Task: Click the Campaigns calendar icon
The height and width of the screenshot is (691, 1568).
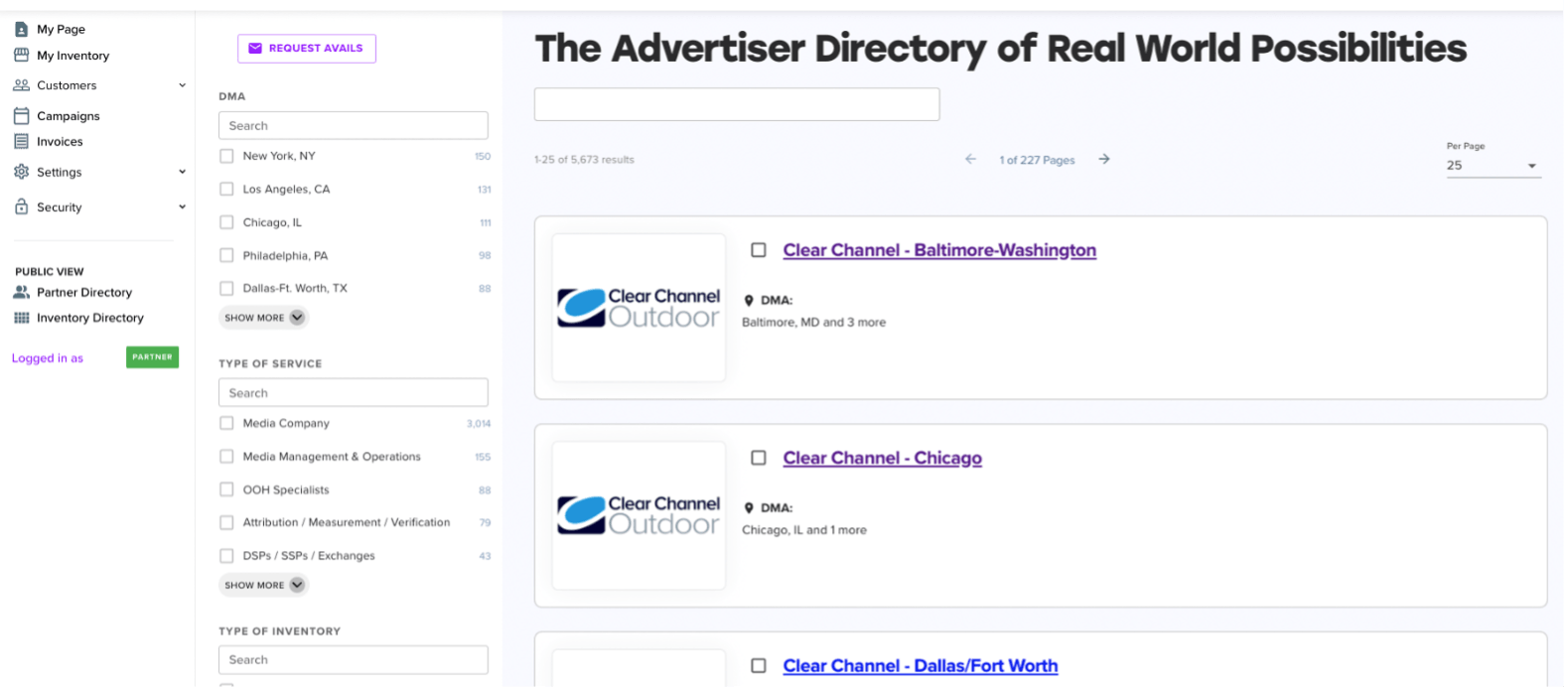Action: [21, 116]
